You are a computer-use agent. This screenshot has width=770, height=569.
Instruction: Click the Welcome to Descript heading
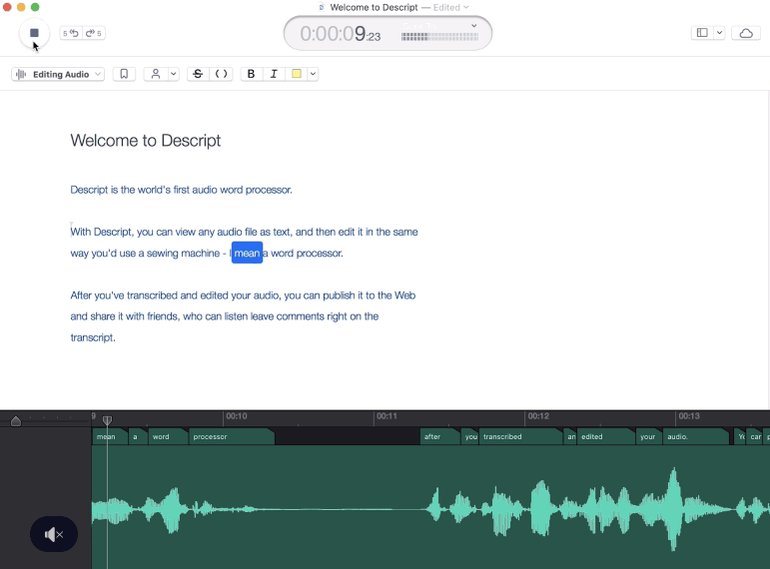pos(145,140)
